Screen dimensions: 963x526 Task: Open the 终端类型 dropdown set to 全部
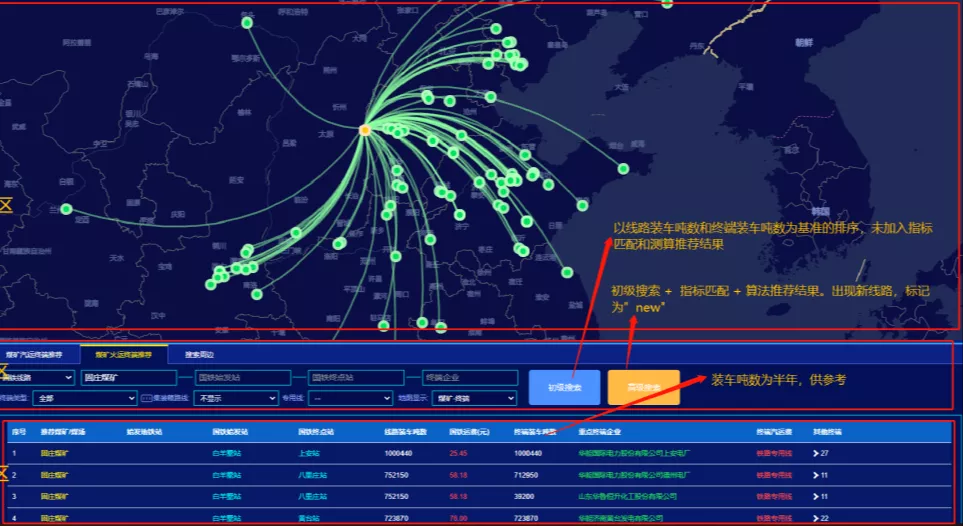tap(85, 398)
